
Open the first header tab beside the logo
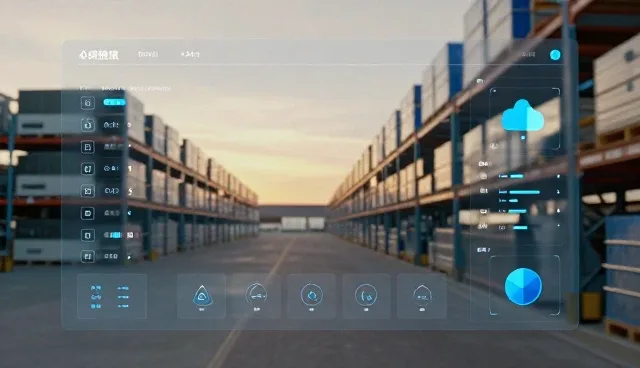point(148,54)
